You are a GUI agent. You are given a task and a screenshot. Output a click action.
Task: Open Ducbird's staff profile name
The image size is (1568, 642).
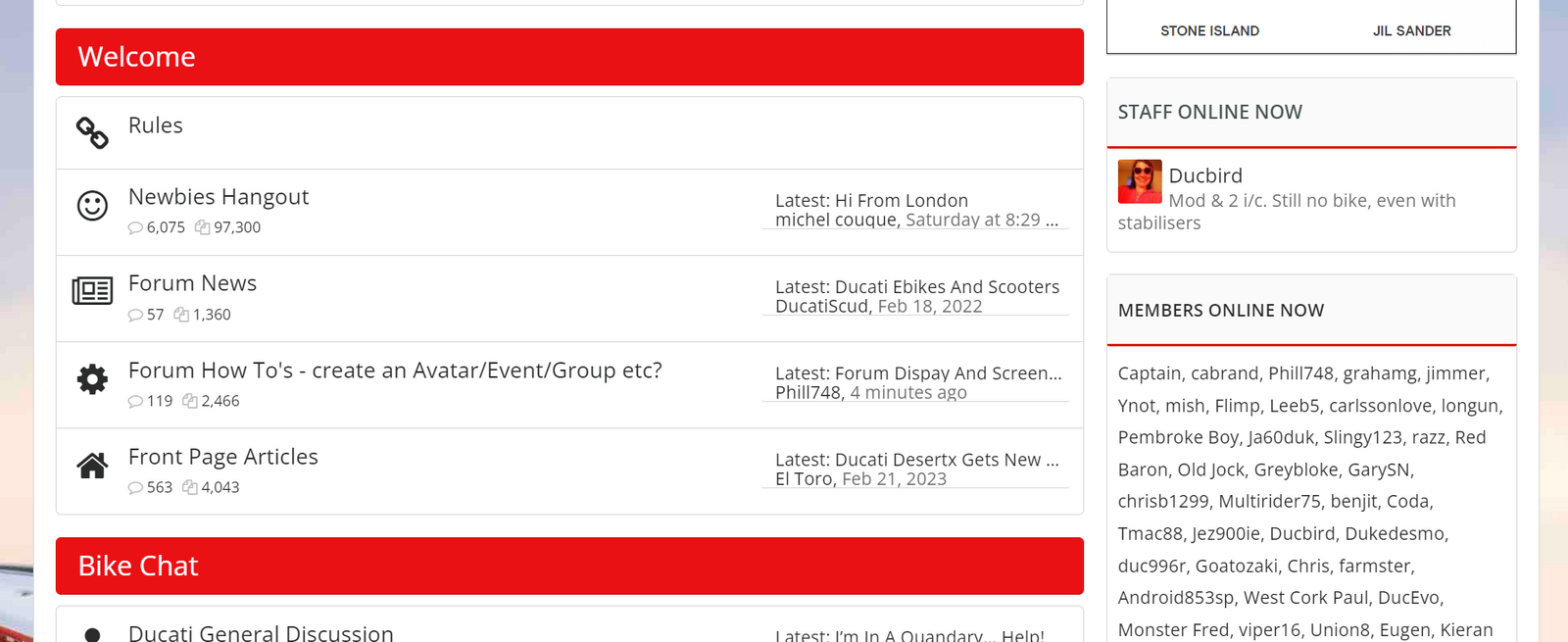1205,175
